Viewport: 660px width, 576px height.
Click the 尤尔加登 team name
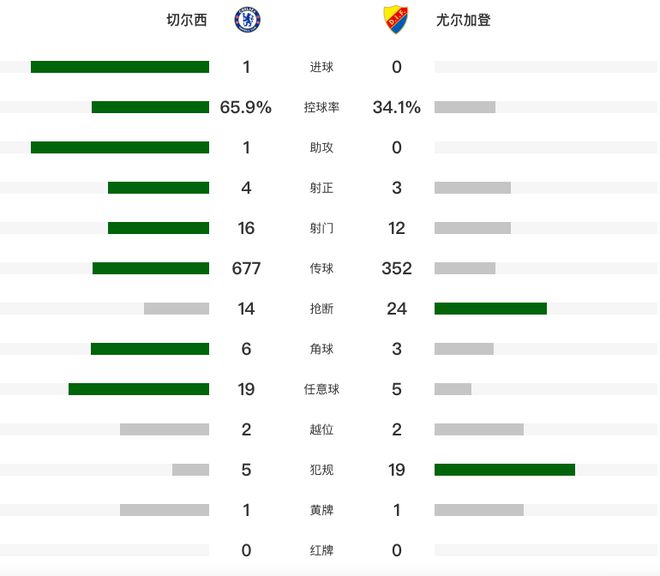[463, 20]
